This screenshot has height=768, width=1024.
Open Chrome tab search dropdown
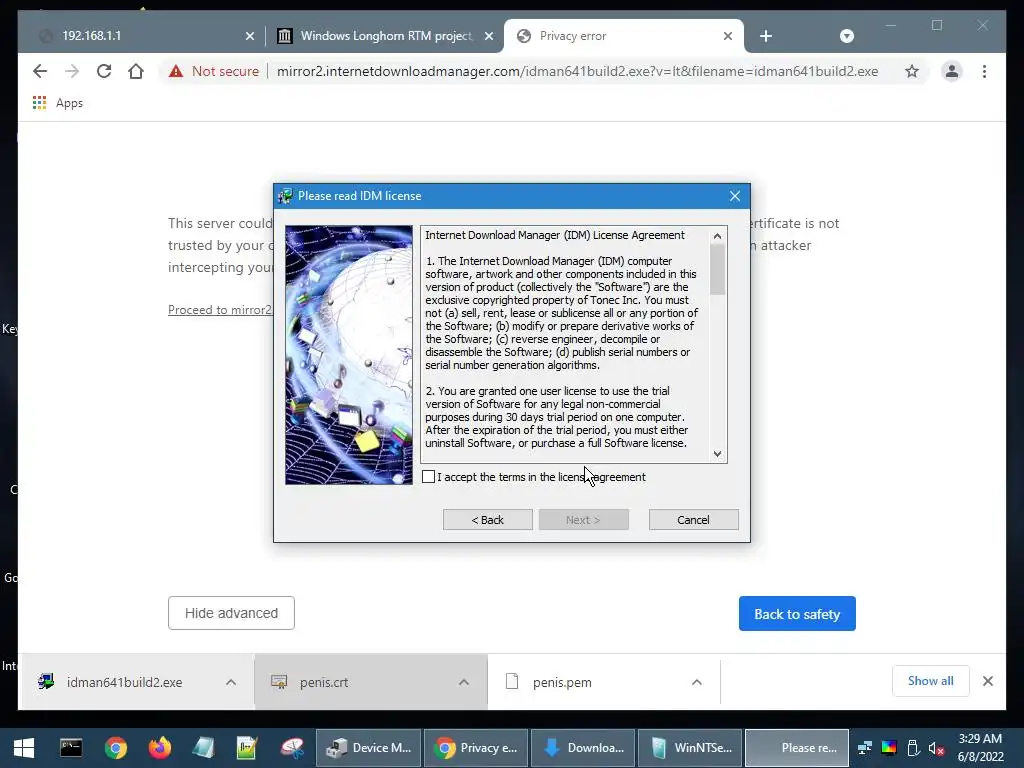[846, 36]
